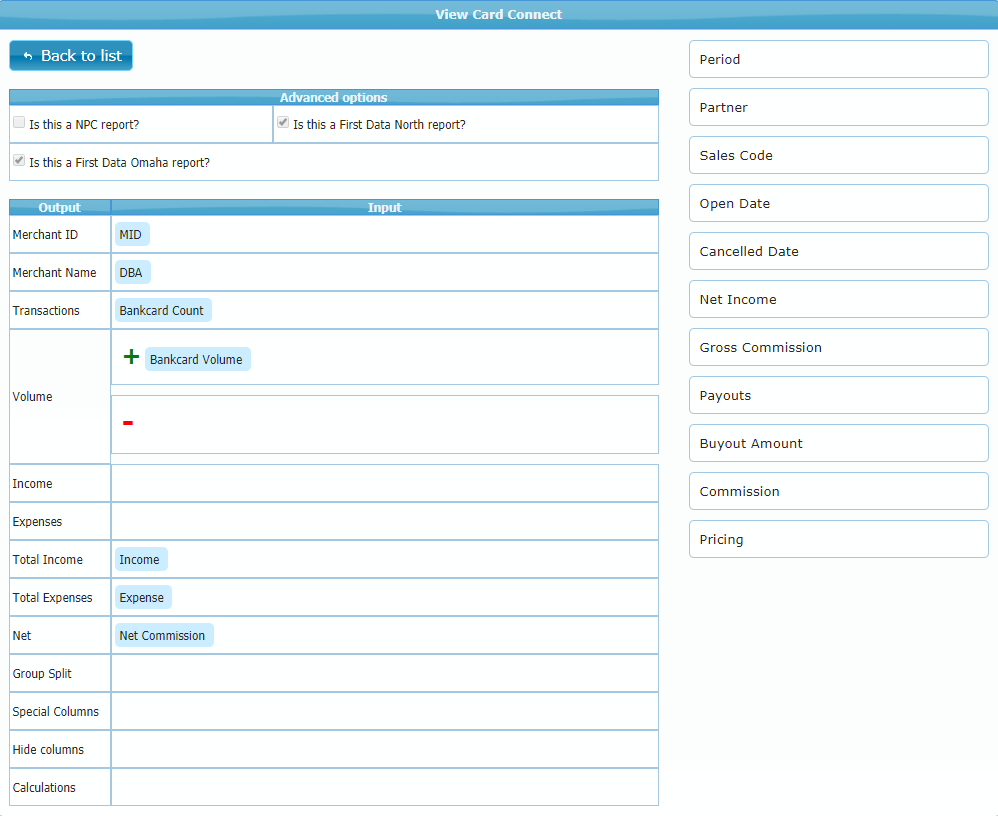Screen dimensions: 998x816
Task: Select the Sales Code field item
Action: 838,155
